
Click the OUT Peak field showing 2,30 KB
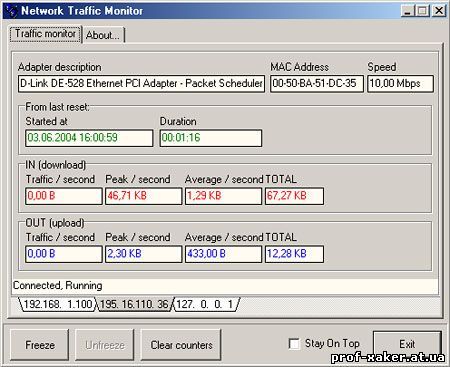[x=144, y=254]
